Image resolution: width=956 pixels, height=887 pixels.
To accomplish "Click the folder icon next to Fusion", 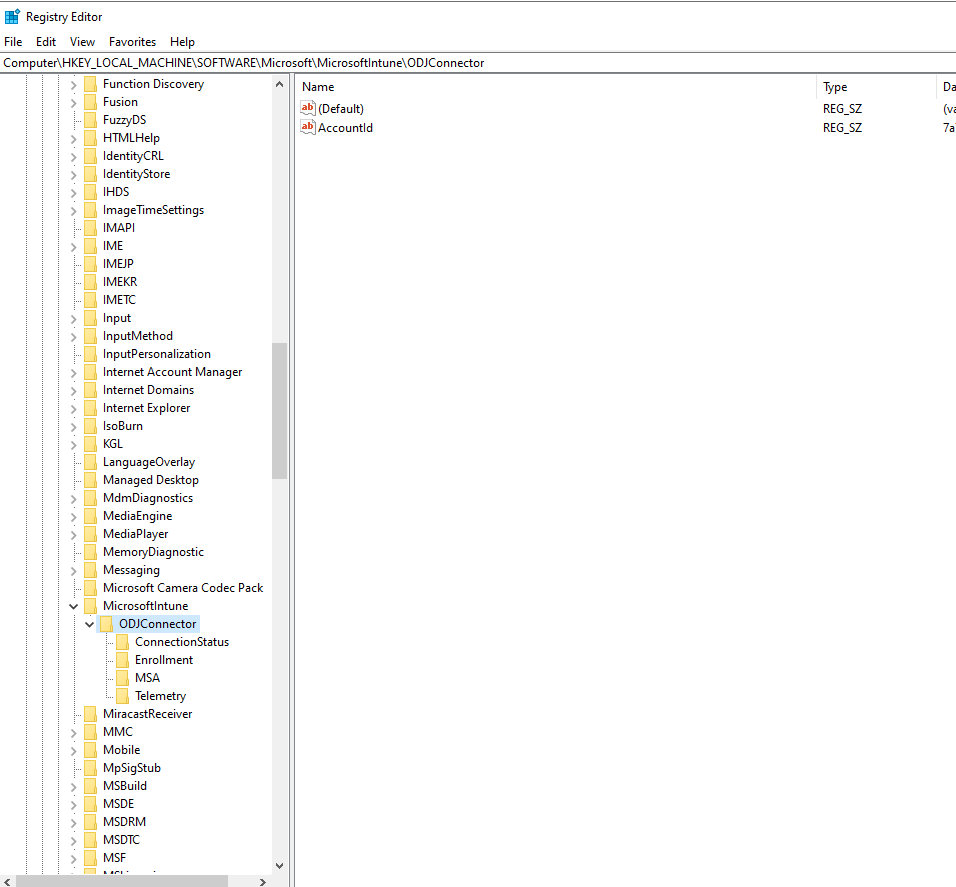I will [90, 102].
